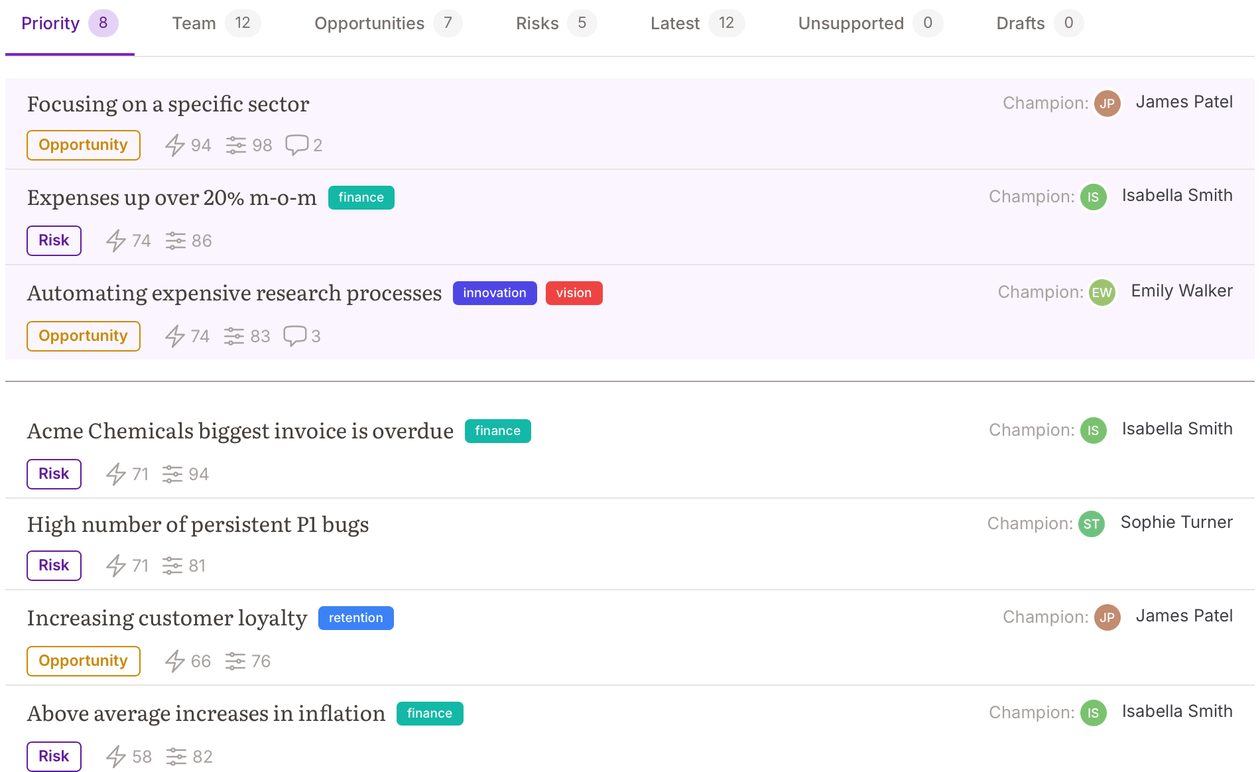Open comments icon on Automating expensive research processes
This screenshot has height=772, width=1260.
point(294,336)
